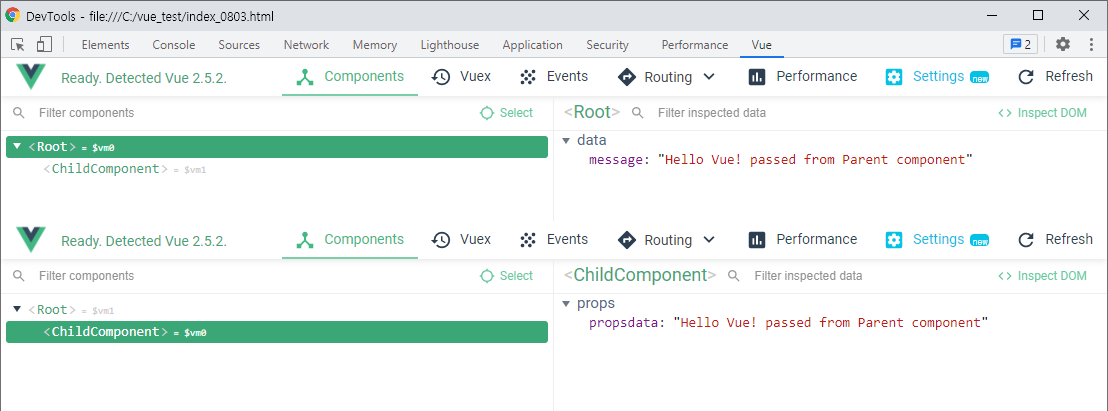Click the Vue logo in upper panel
Image resolution: width=1108 pixels, height=411 pixels.
31,76
